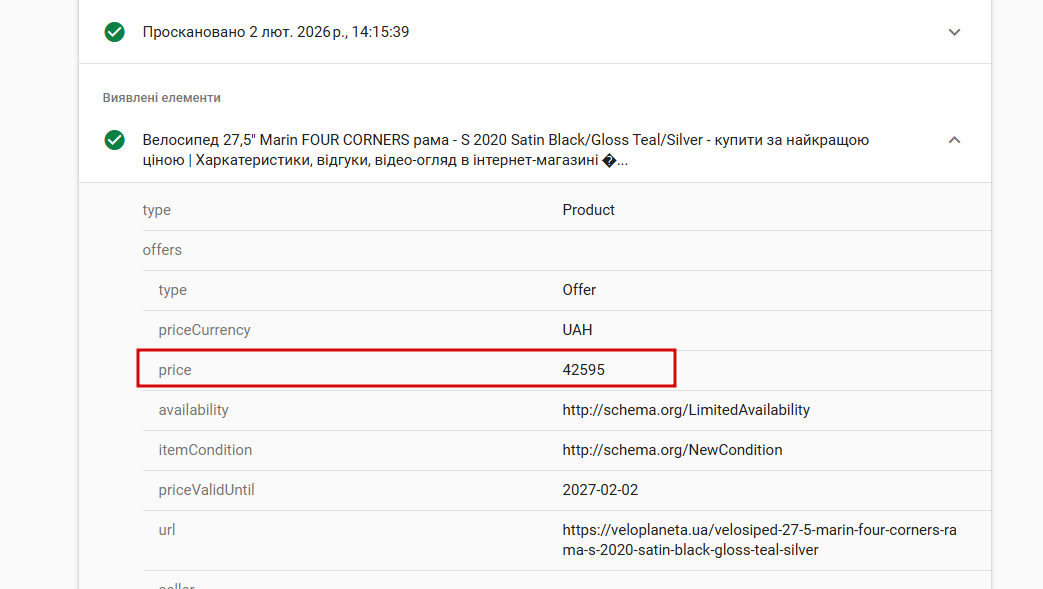Select the priceValidUntil row
The image size is (1043, 589).
[207, 490]
